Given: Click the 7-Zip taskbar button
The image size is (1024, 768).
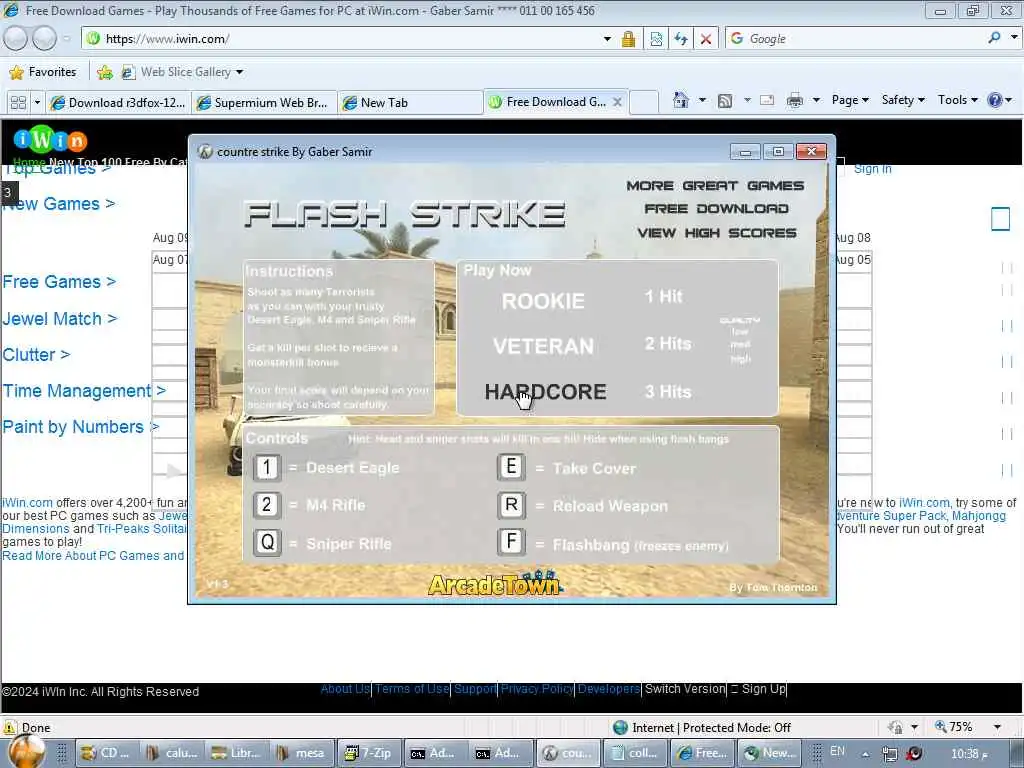Looking at the screenshot, I should point(370,753).
